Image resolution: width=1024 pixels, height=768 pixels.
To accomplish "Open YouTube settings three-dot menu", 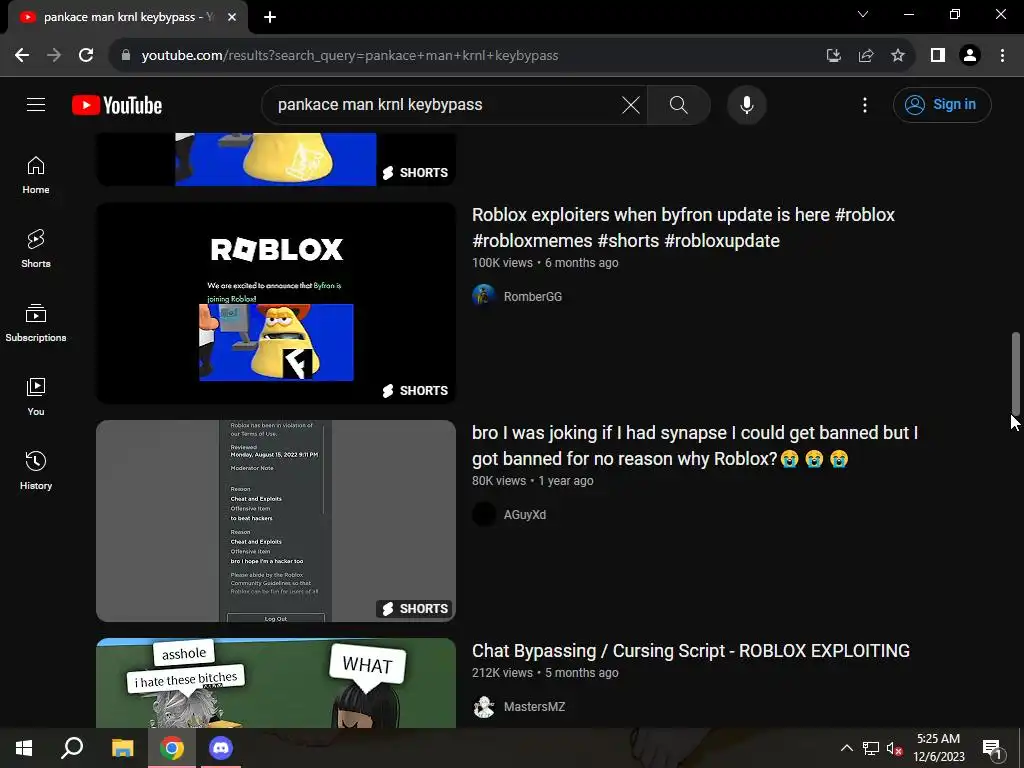I will (865, 104).
